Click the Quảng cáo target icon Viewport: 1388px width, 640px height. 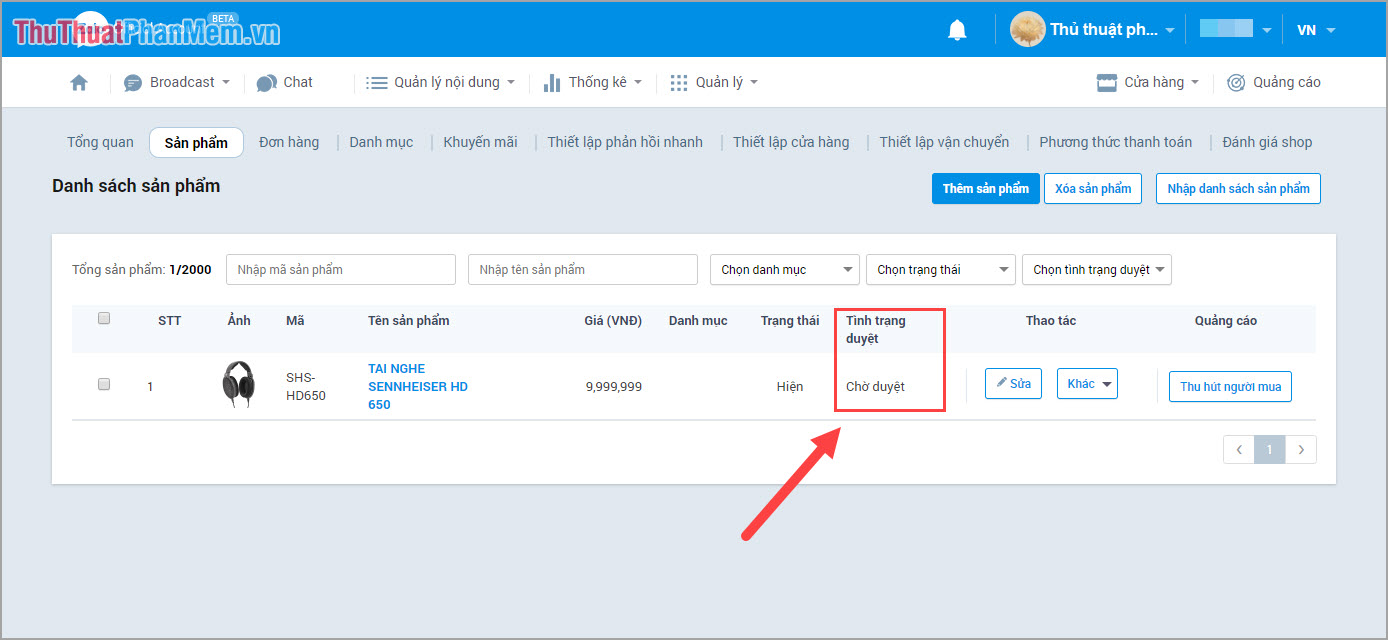point(1236,82)
